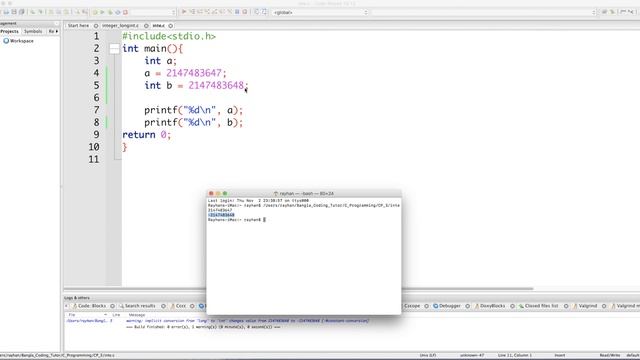Viewport: 640px width, 360px height.
Task: Select the Workspace tree node
Action: click(x=19, y=41)
